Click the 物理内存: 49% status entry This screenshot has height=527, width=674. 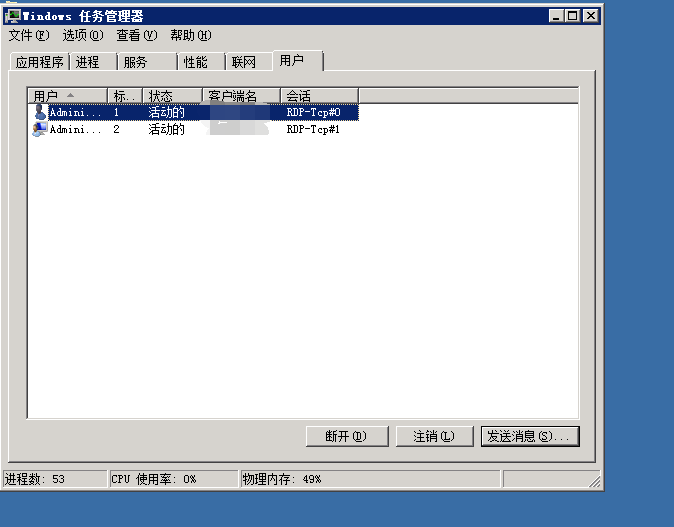[x=371, y=479]
